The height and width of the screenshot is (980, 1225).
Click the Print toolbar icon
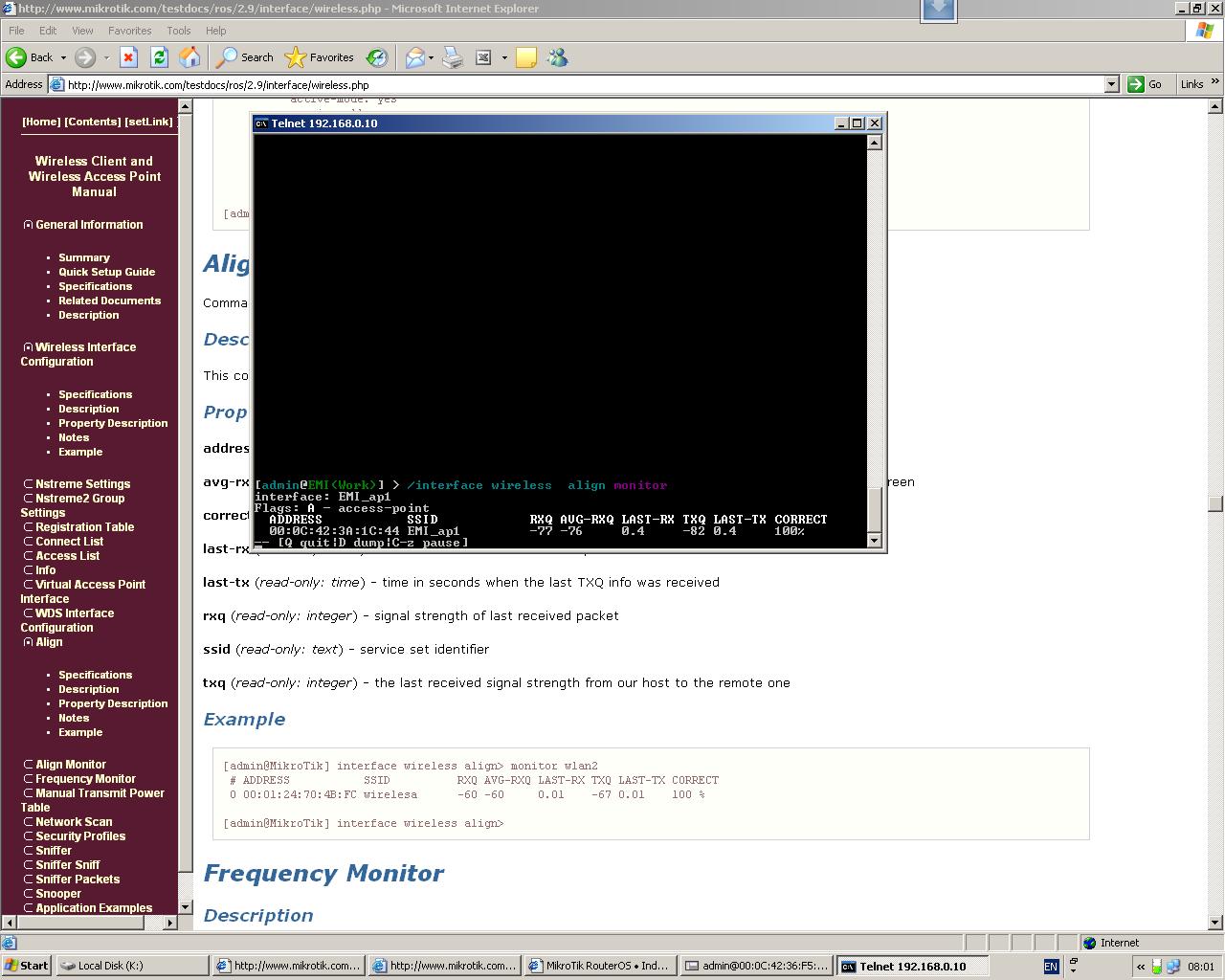click(453, 57)
